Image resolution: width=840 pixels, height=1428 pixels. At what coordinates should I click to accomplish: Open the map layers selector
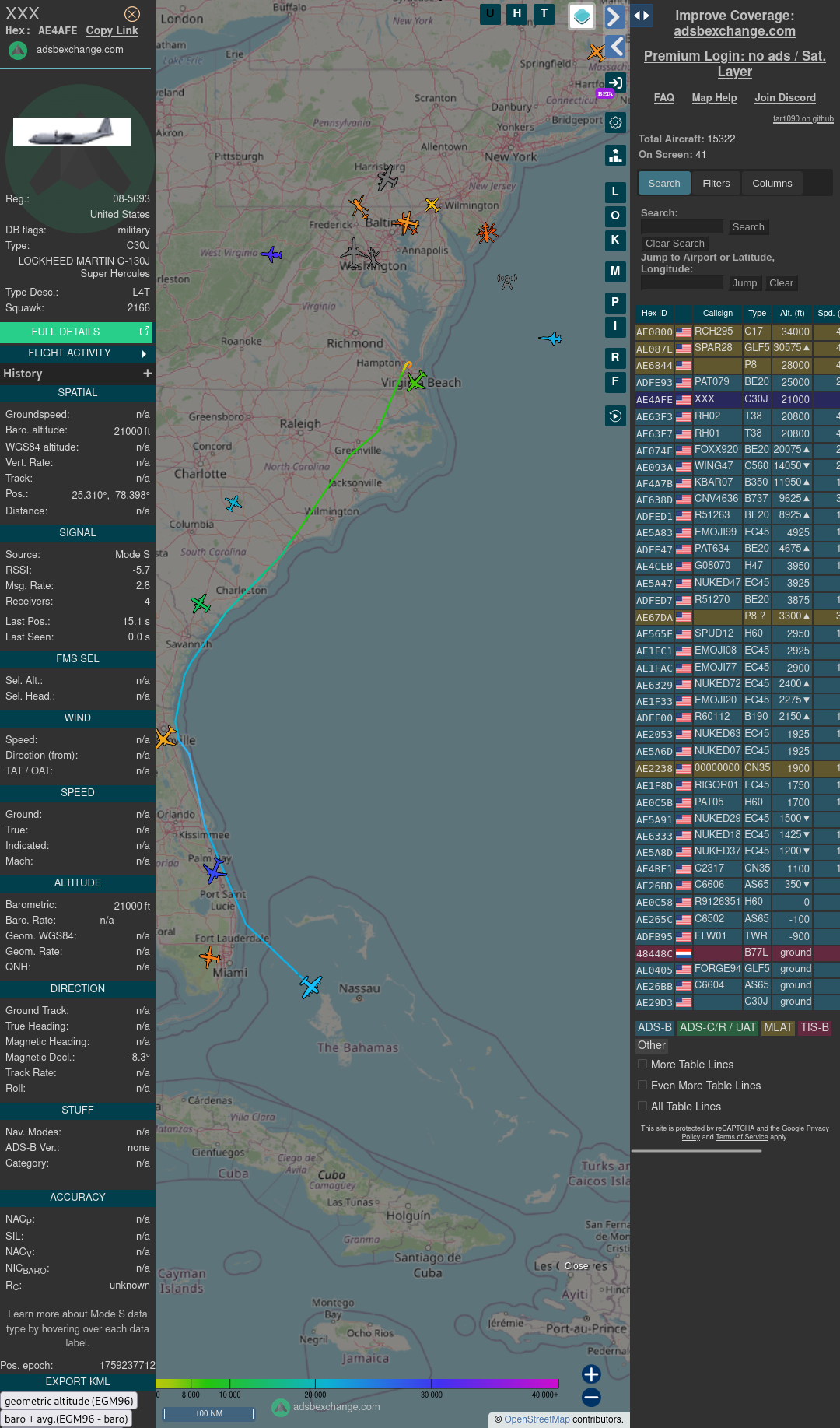(582, 16)
